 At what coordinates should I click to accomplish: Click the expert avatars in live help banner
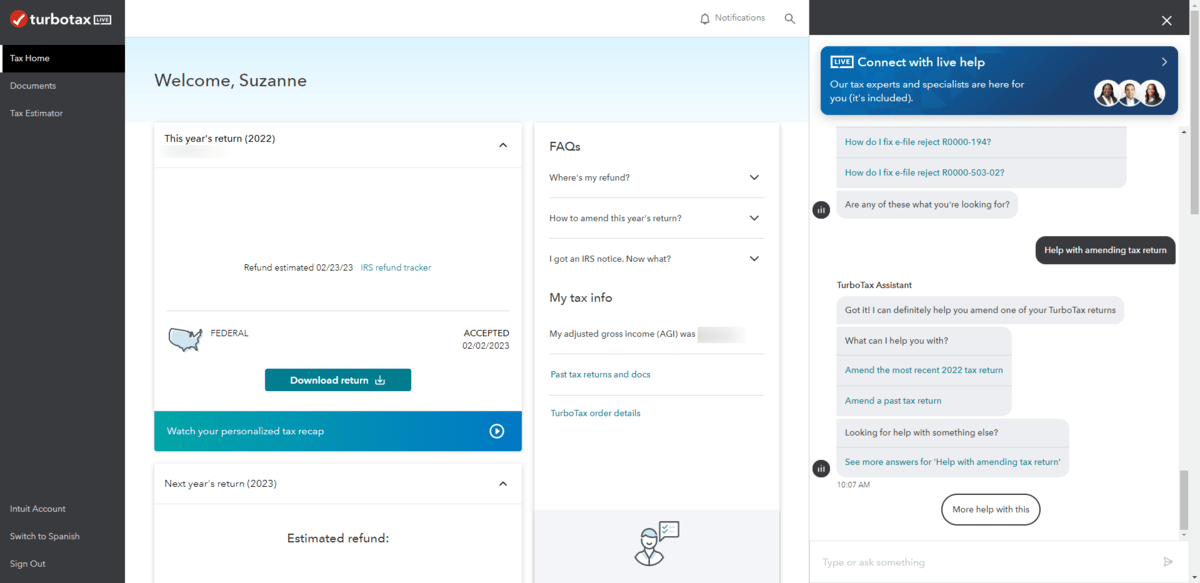1131,94
